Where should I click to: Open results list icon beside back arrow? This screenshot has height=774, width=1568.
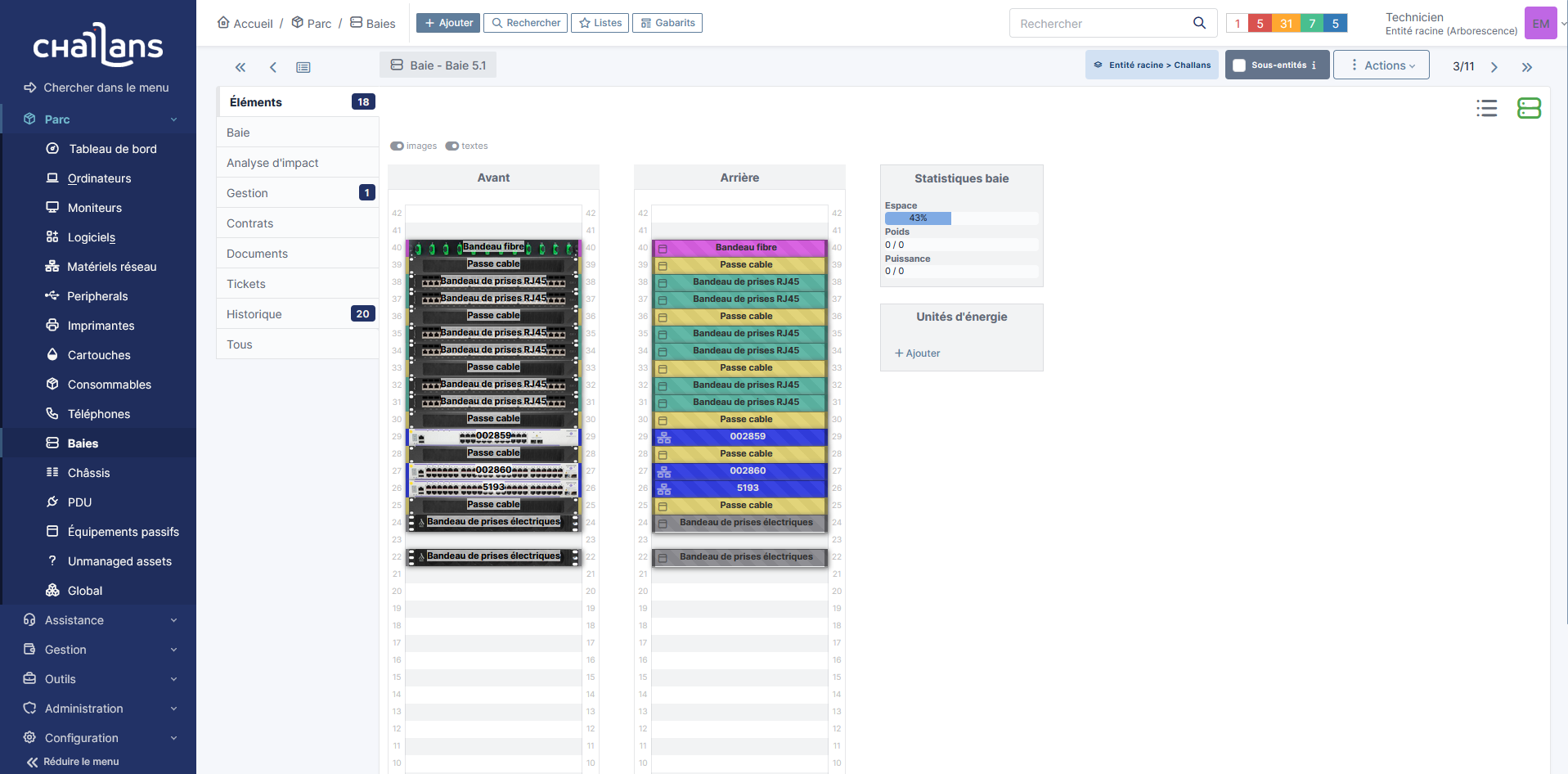tap(303, 67)
